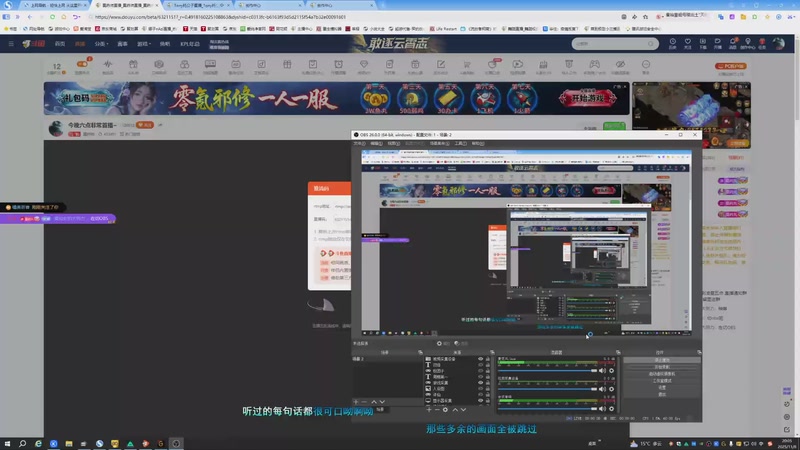This screenshot has width=800, height=450.
Task: Toggle visibility of fifth OBS source row
Action: (x=480, y=383)
